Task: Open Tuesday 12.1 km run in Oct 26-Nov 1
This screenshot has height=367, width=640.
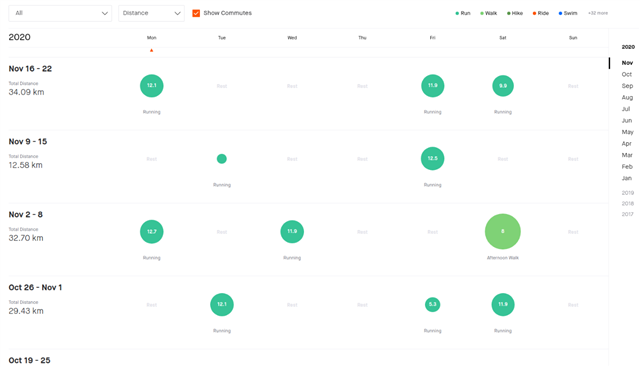Action: coord(222,305)
